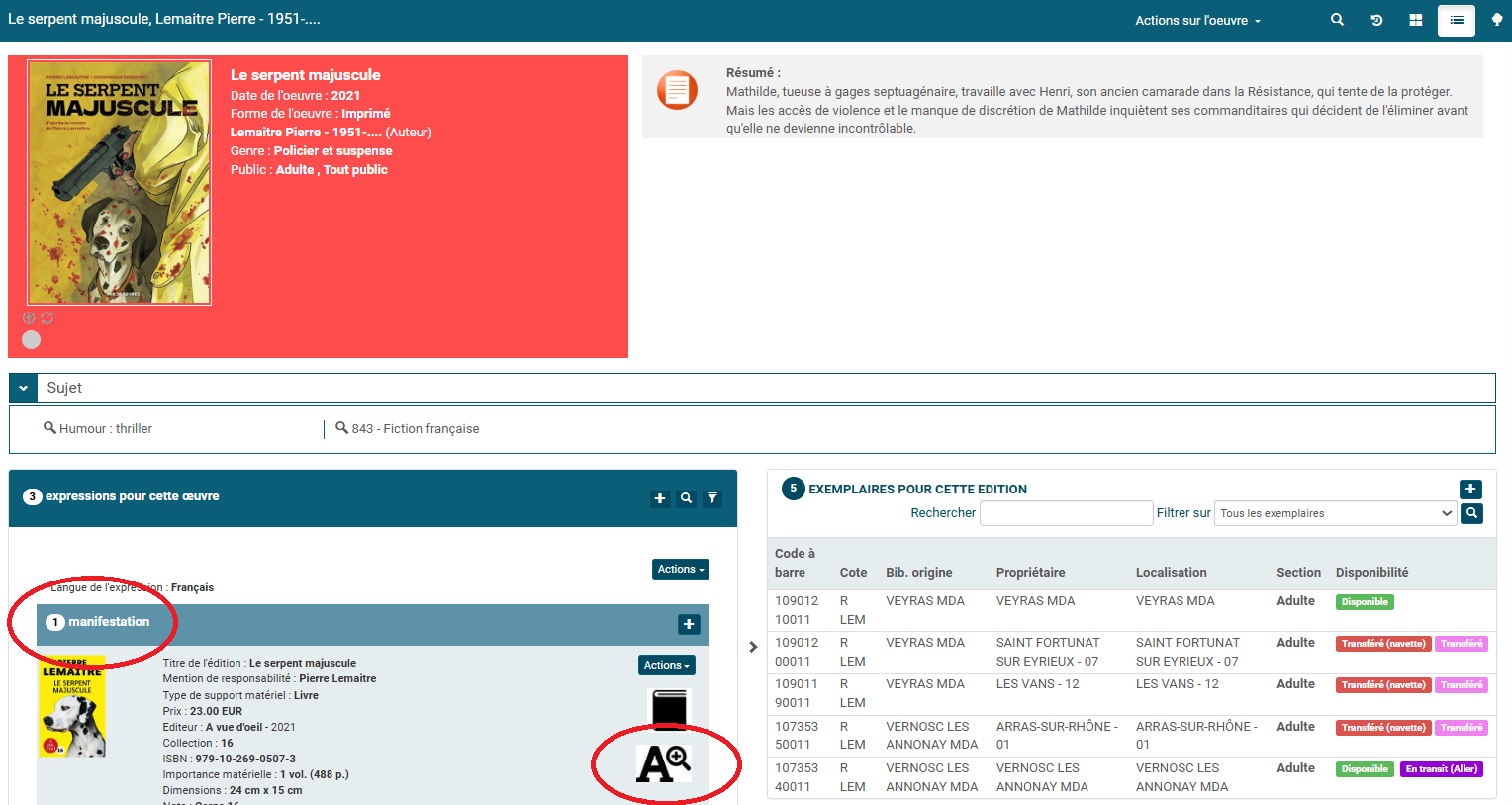Open the Actions dropdown above the language line
The image size is (1512, 805).
(x=681, y=569)
